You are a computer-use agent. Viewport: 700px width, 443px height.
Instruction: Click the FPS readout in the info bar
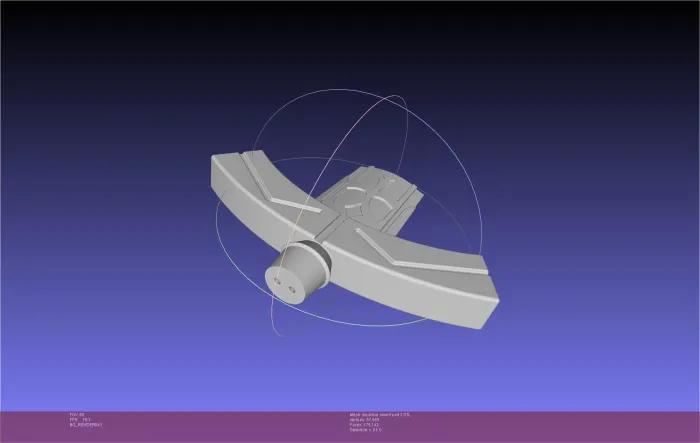[x=80, y=420]
